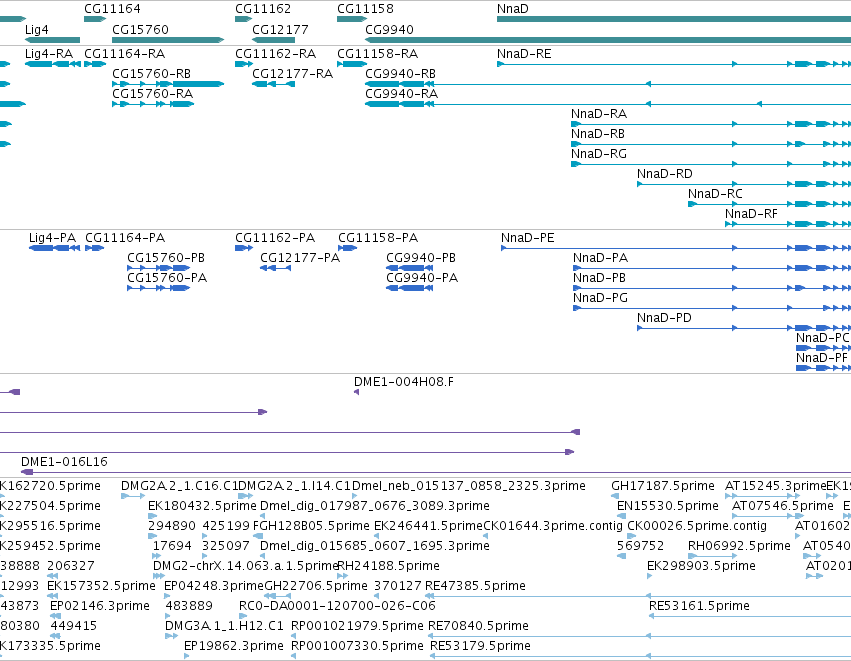Click EST RP001007330.5prime
Screen dimensions: 851x661
[294, 656]
